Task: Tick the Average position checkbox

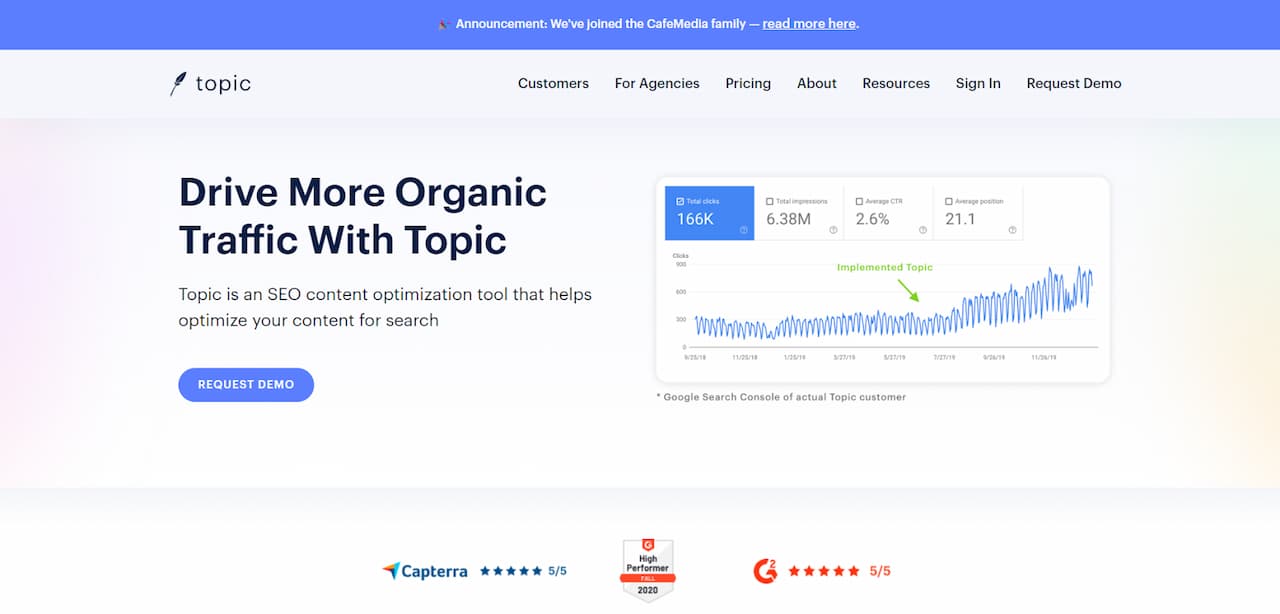Action: tap(948, 201)
